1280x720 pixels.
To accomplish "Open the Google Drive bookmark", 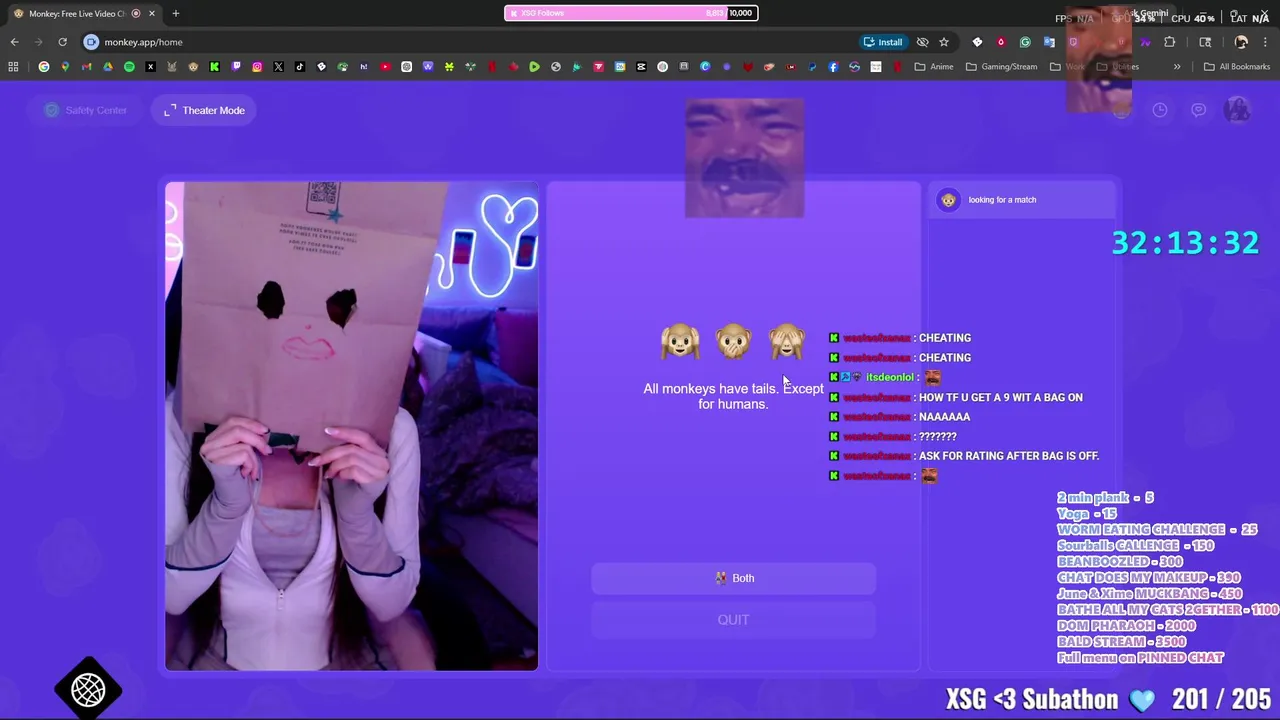I will pyautogui.click(x=108, y=67).
